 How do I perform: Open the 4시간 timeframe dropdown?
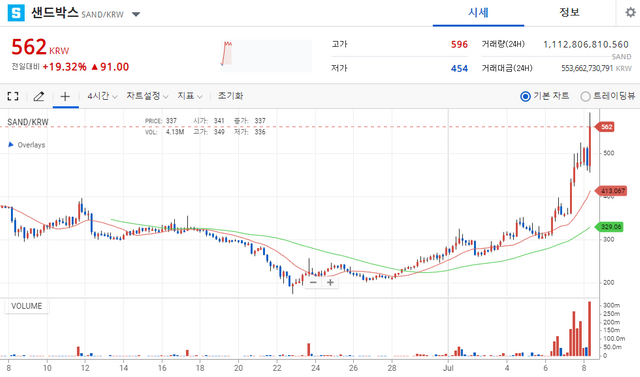(102, 96)
